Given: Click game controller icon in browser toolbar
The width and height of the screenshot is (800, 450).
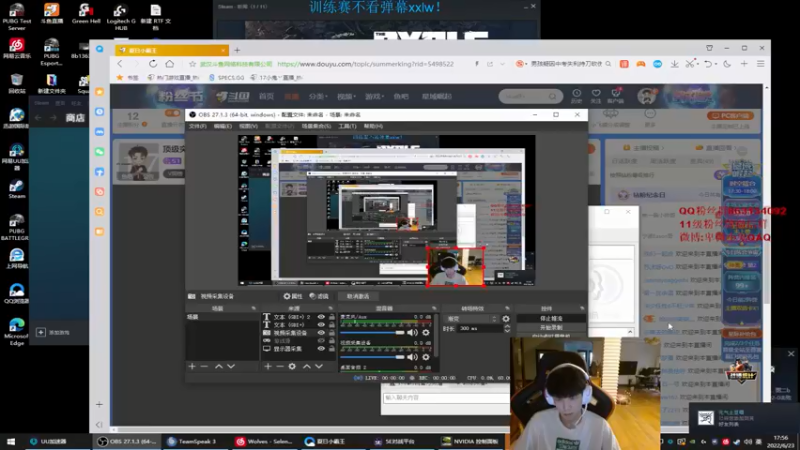Looking at the screenshot, I should [x=641, y=64].
